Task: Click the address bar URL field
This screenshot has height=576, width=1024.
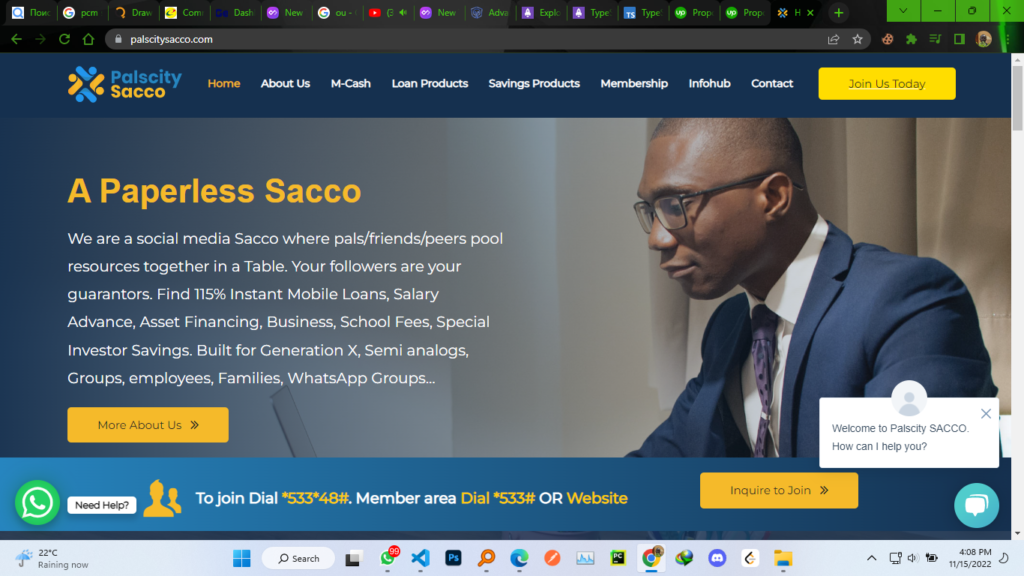Action: click(x=470, y=39)
